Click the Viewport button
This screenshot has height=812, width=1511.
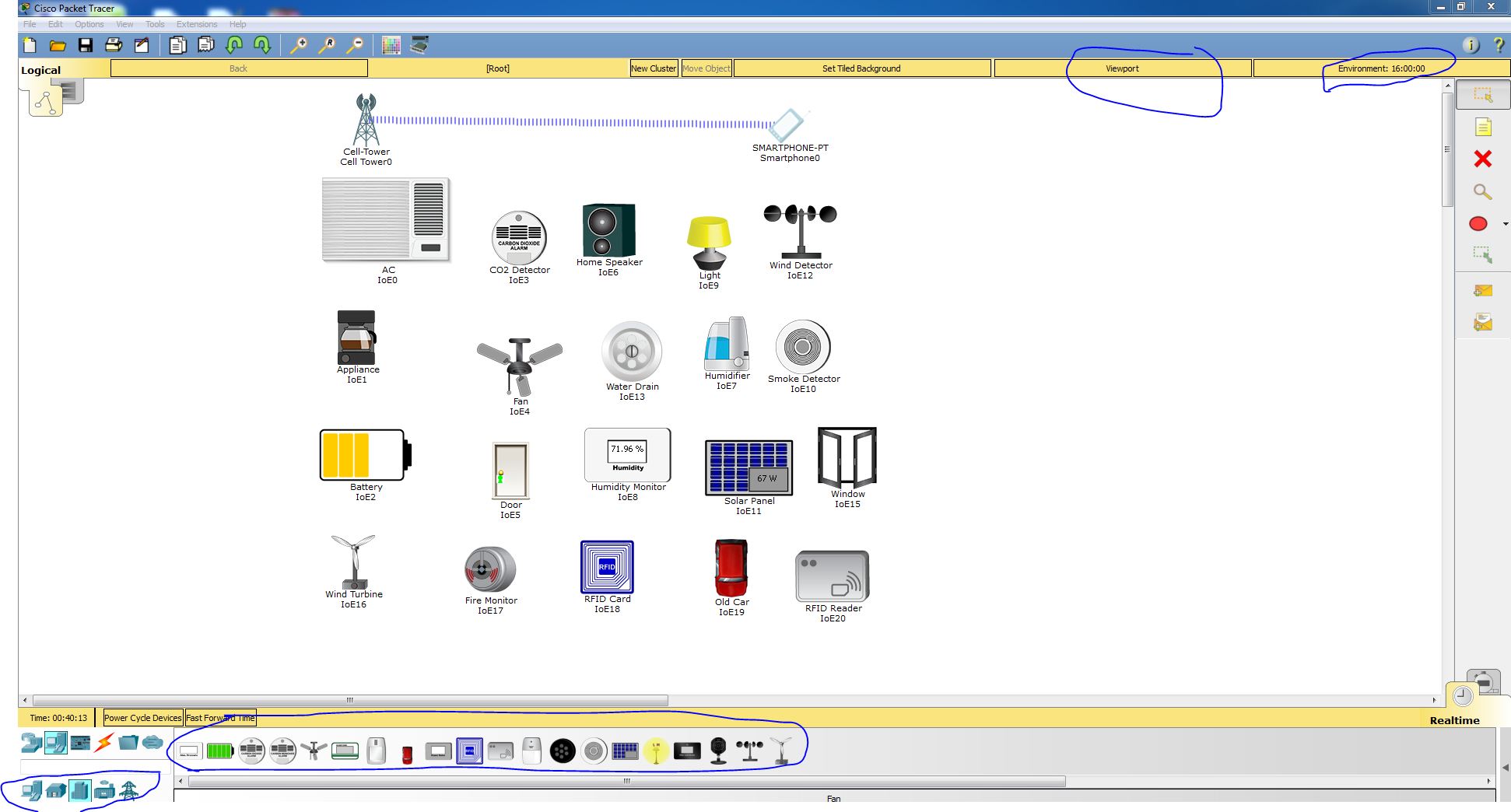[x=1122, y=68]
